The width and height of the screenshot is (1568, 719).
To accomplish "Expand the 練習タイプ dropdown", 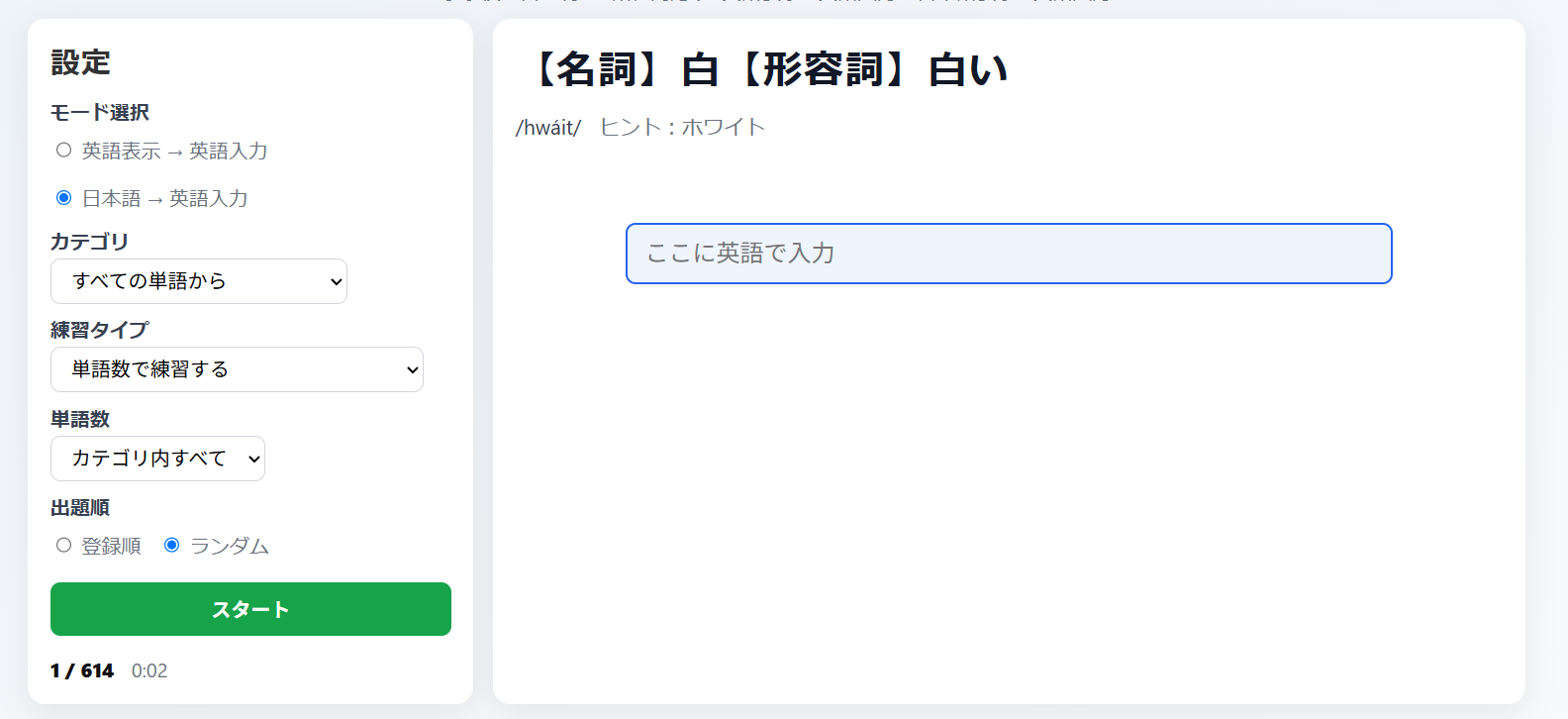I will 237,369.
